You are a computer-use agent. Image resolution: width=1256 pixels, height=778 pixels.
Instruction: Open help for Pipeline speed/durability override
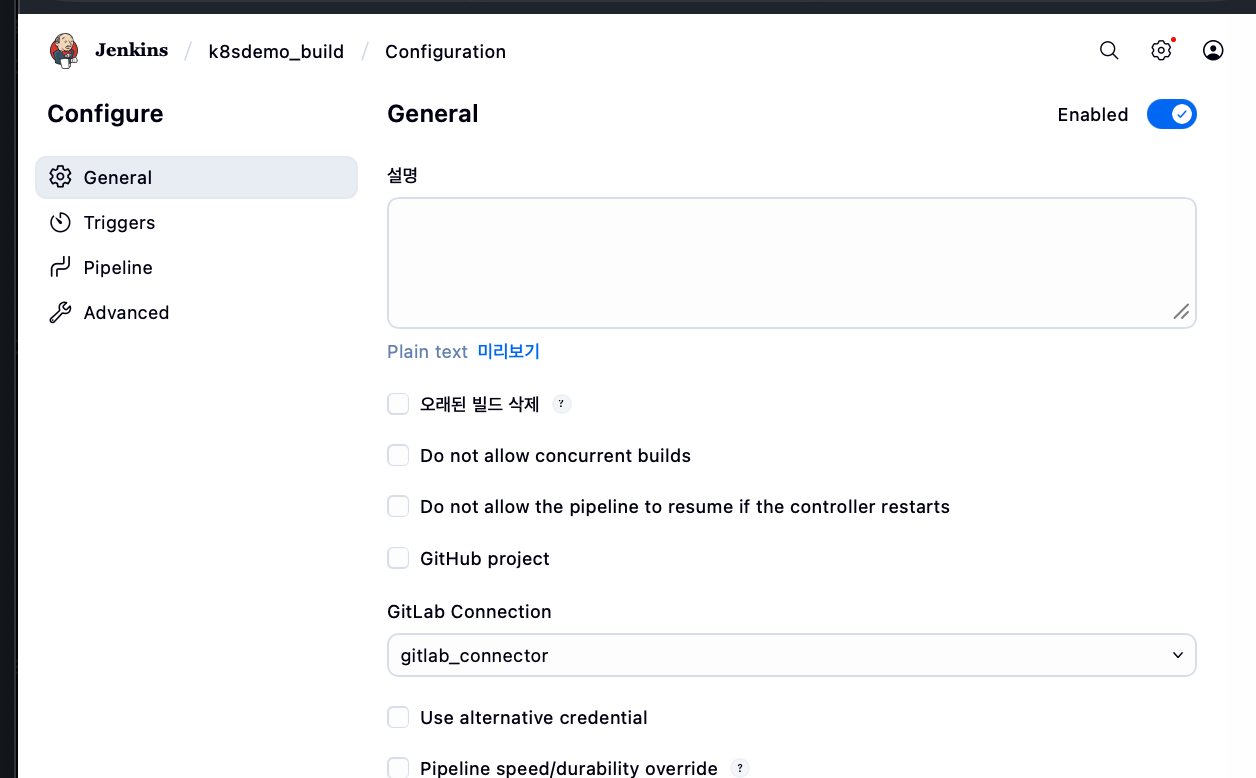(740, 768)
